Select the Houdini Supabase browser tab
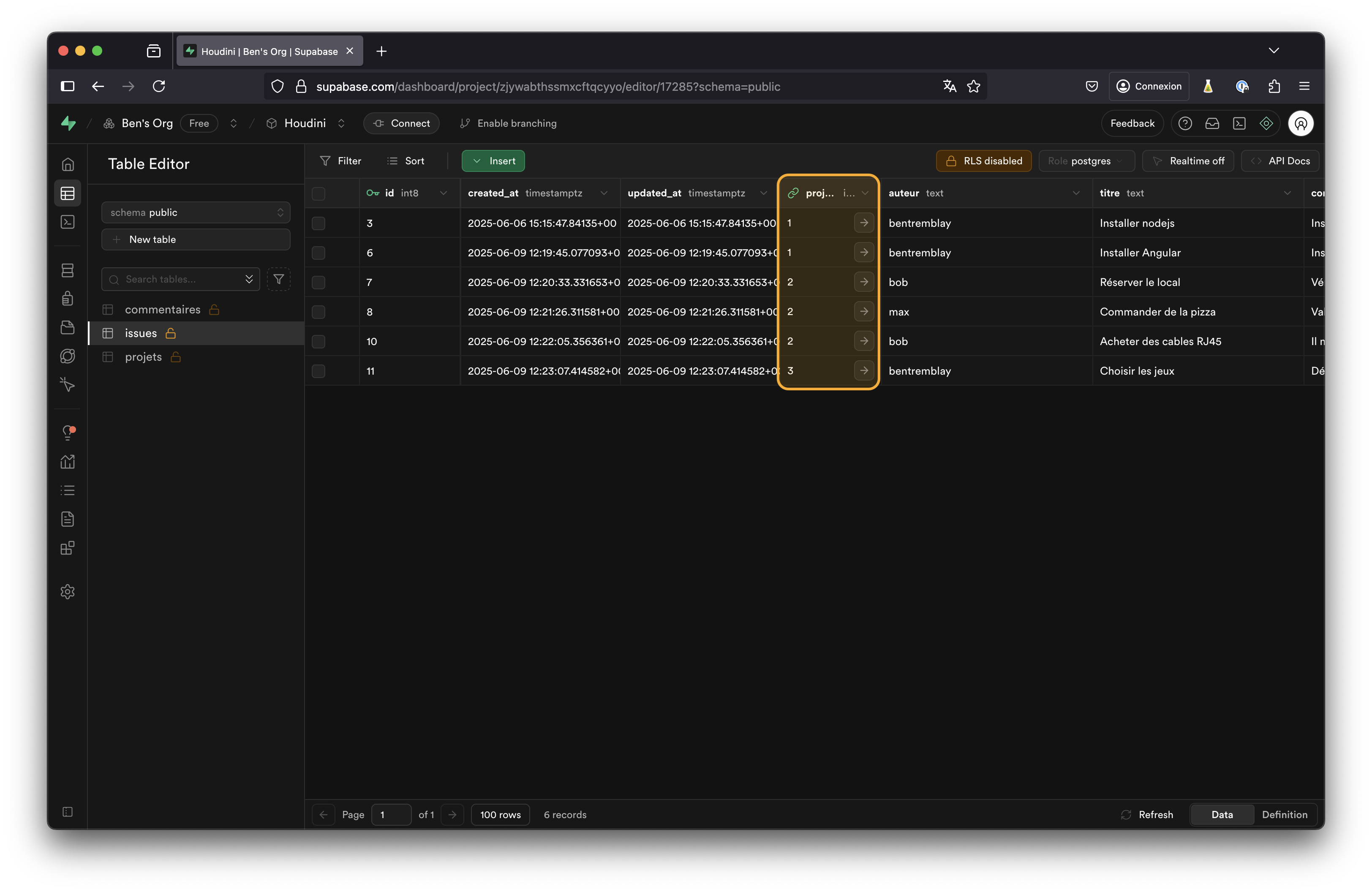The height and width of the screenshot is (892, 1372). tap(269, 51)
